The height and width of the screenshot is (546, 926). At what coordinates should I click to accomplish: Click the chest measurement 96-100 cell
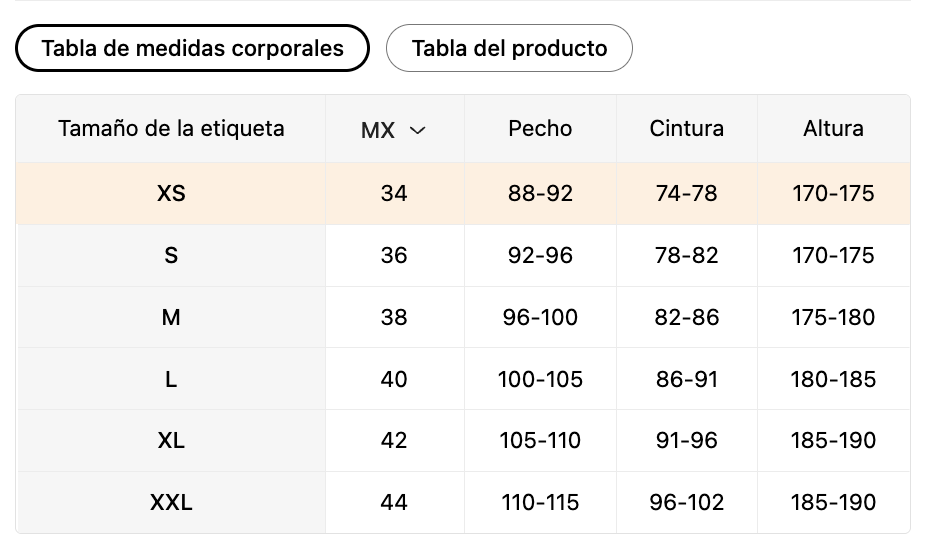pos(540,318)
